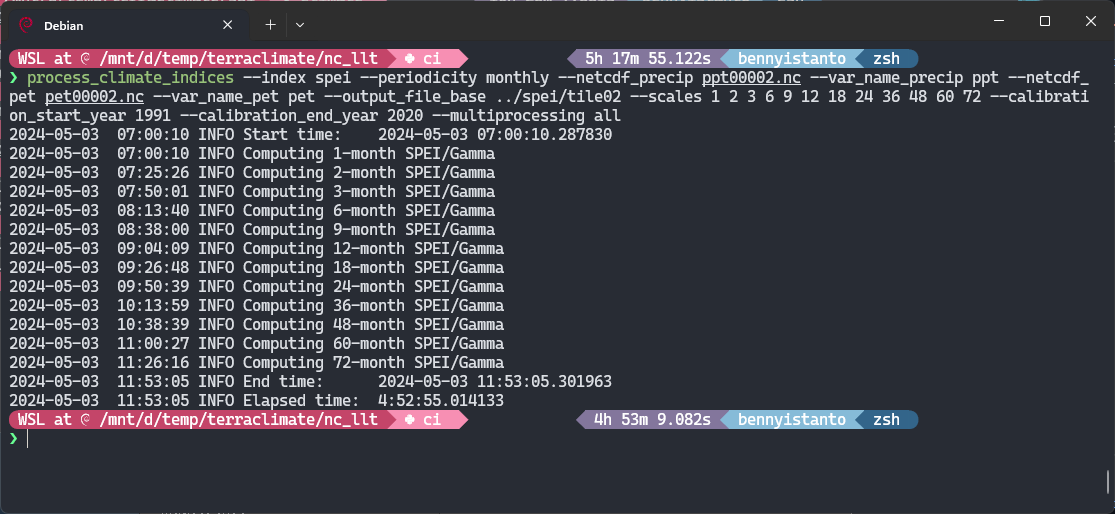The width and height of the screenshot is (1115, 514).
Task: Place cursor at the empty command prompt
Action: coord(28,439)
